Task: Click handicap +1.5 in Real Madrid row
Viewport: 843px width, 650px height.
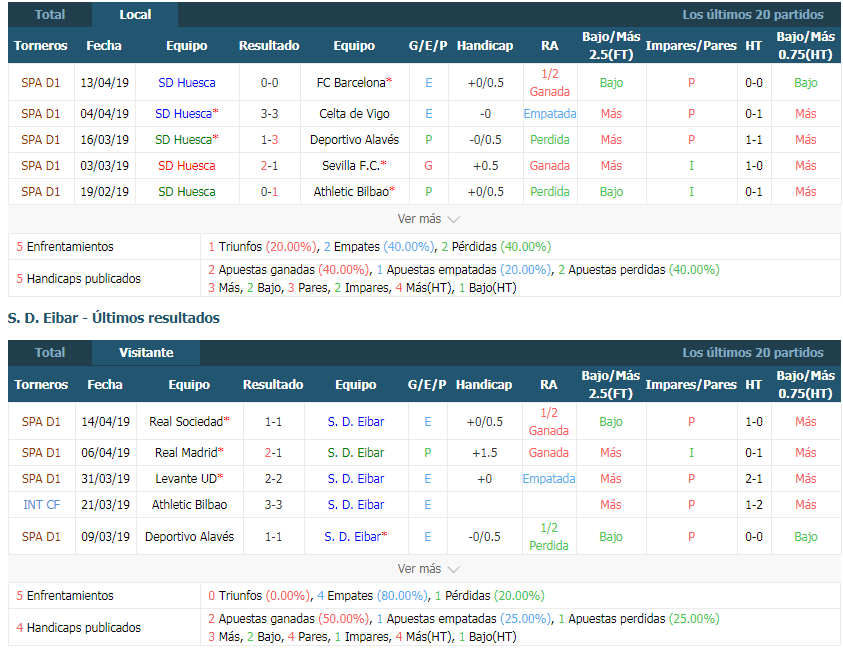Action: point(484,453)
